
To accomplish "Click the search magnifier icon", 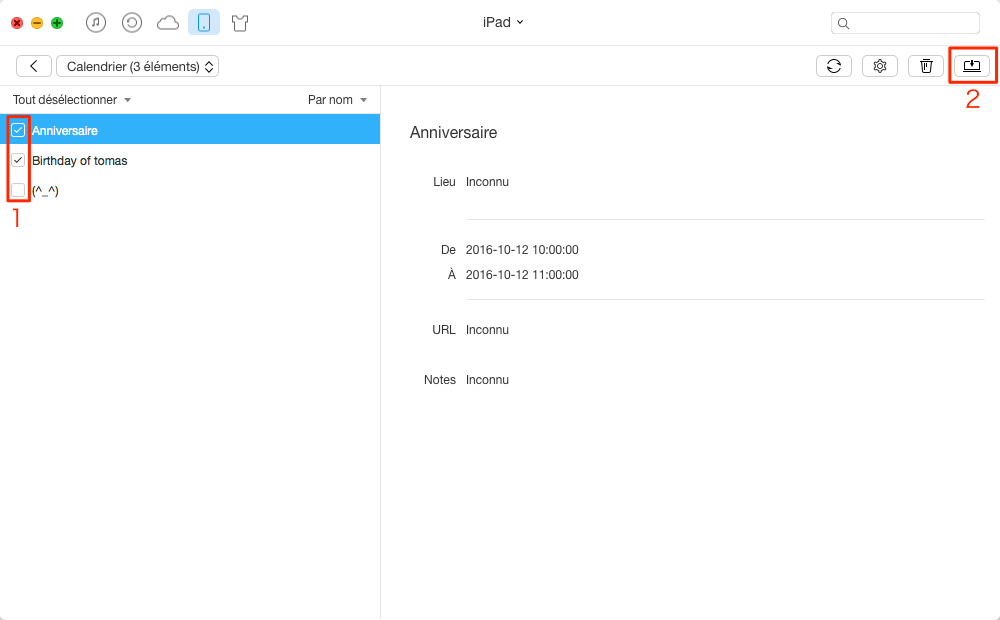I will (843, 24).
